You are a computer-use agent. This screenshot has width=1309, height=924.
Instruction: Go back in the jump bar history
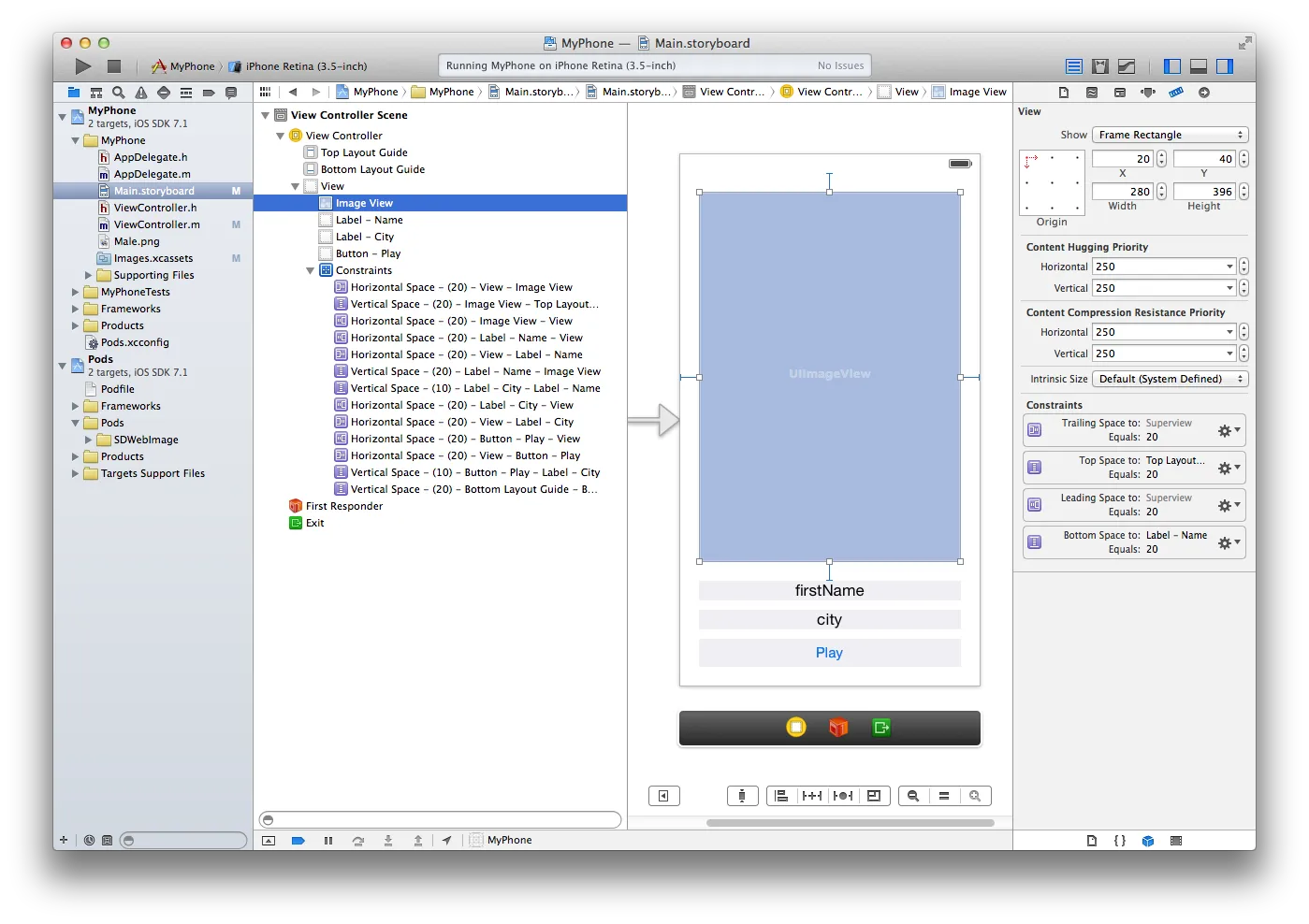click(x=293, y=92)
